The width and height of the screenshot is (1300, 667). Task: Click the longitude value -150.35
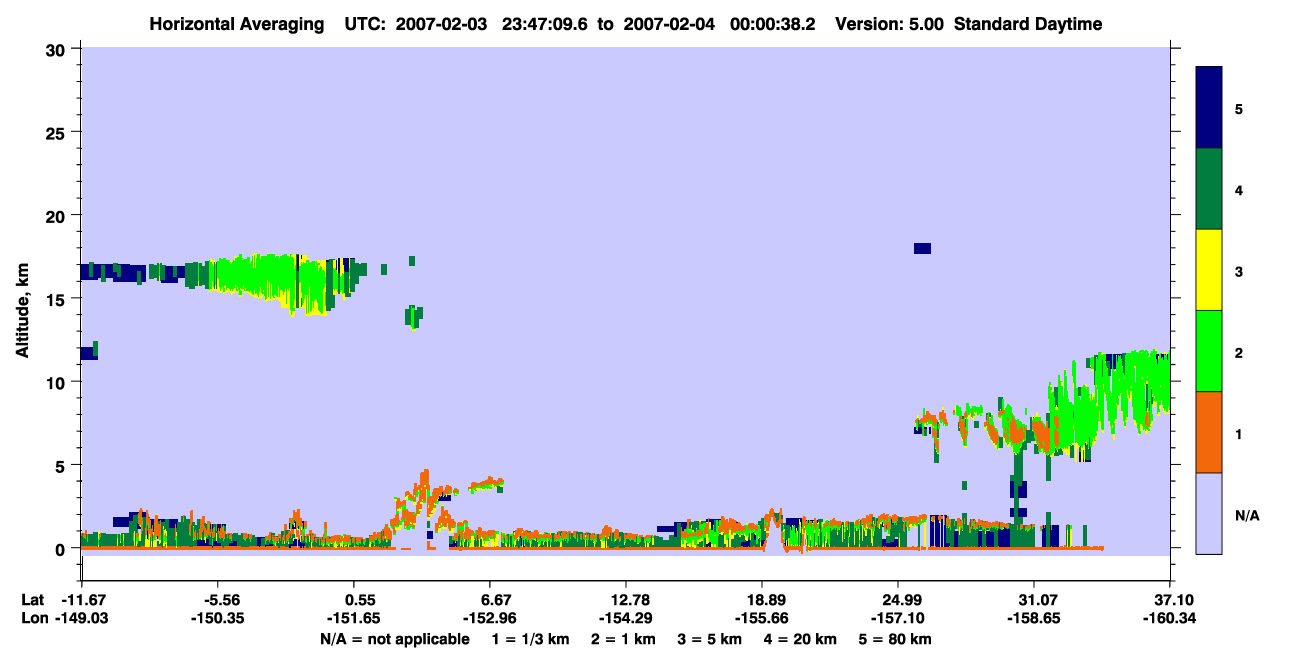pos(218,618)
